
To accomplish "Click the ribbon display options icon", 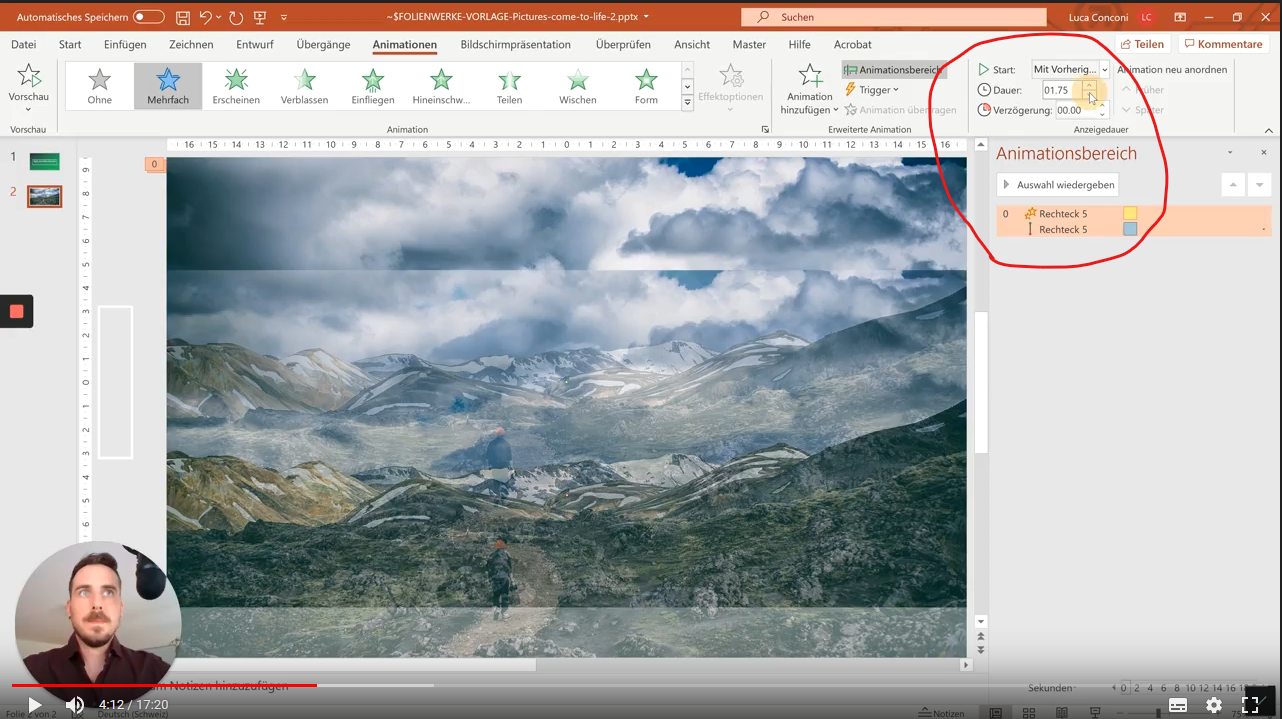I will click(1180, 17).
